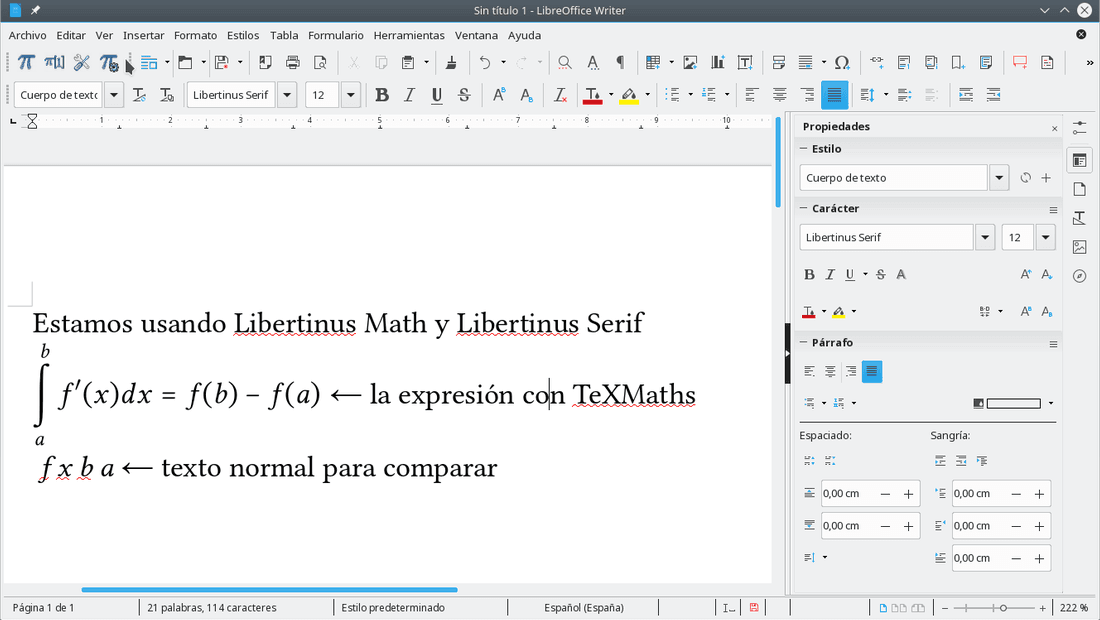Click Update Selected Style icon
The width and height of the screenshot is (1100, 620).
click(139, 95)
